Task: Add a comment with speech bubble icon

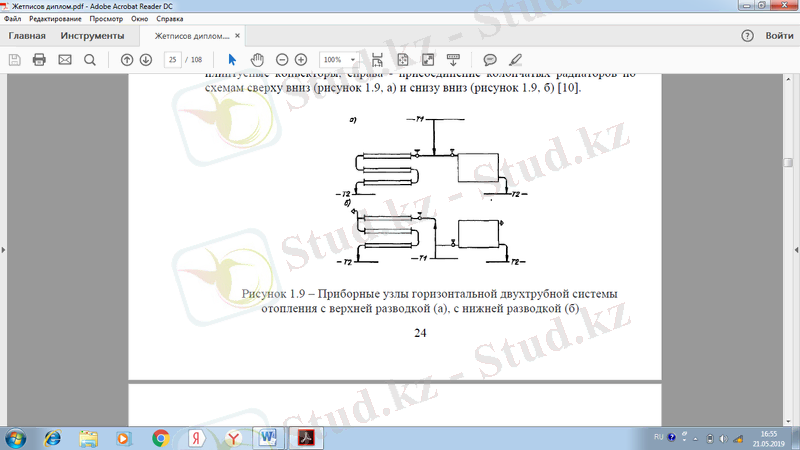Action: click(x=490, y=60)
